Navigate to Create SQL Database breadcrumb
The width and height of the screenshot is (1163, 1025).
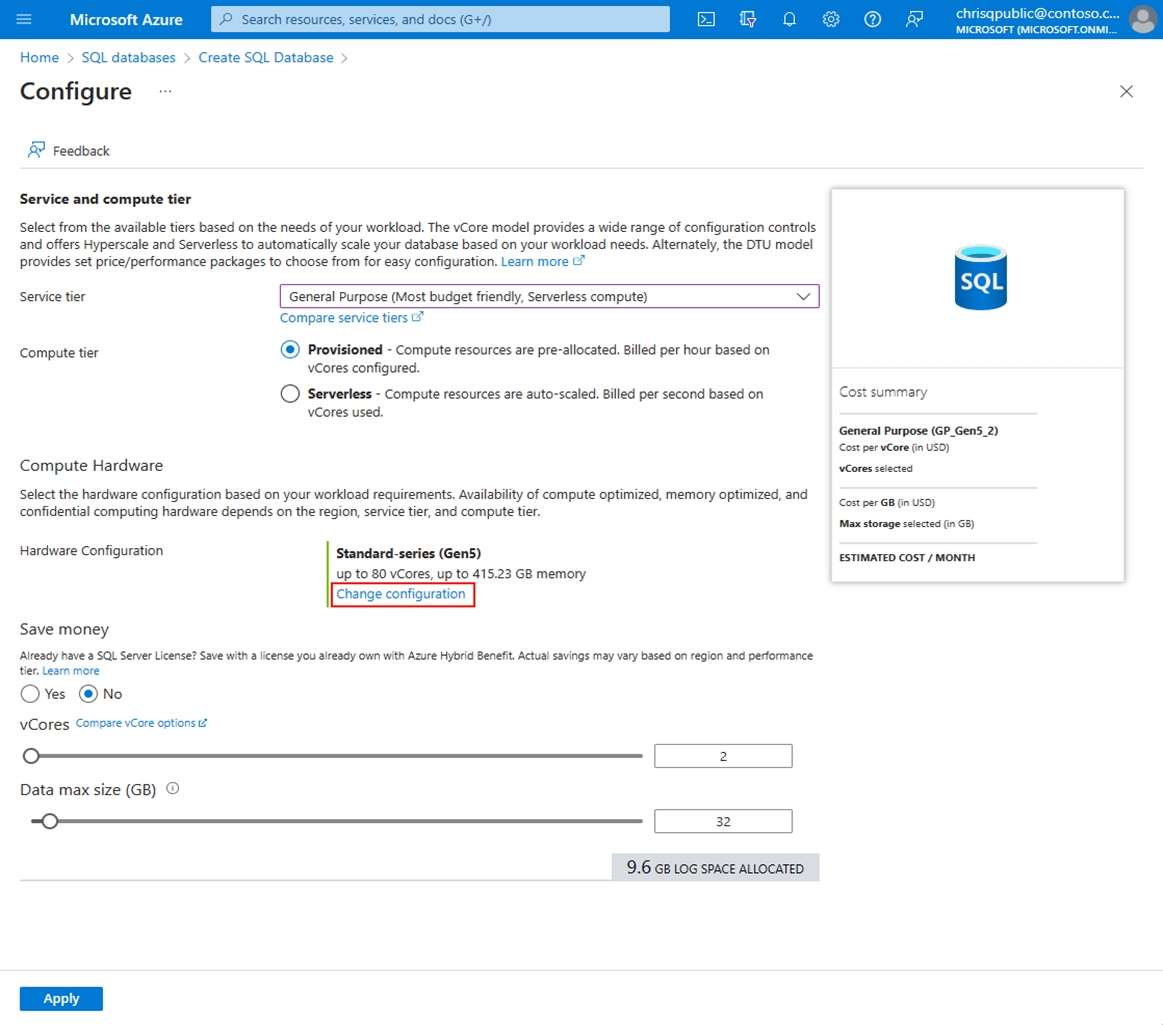(266, 58)
